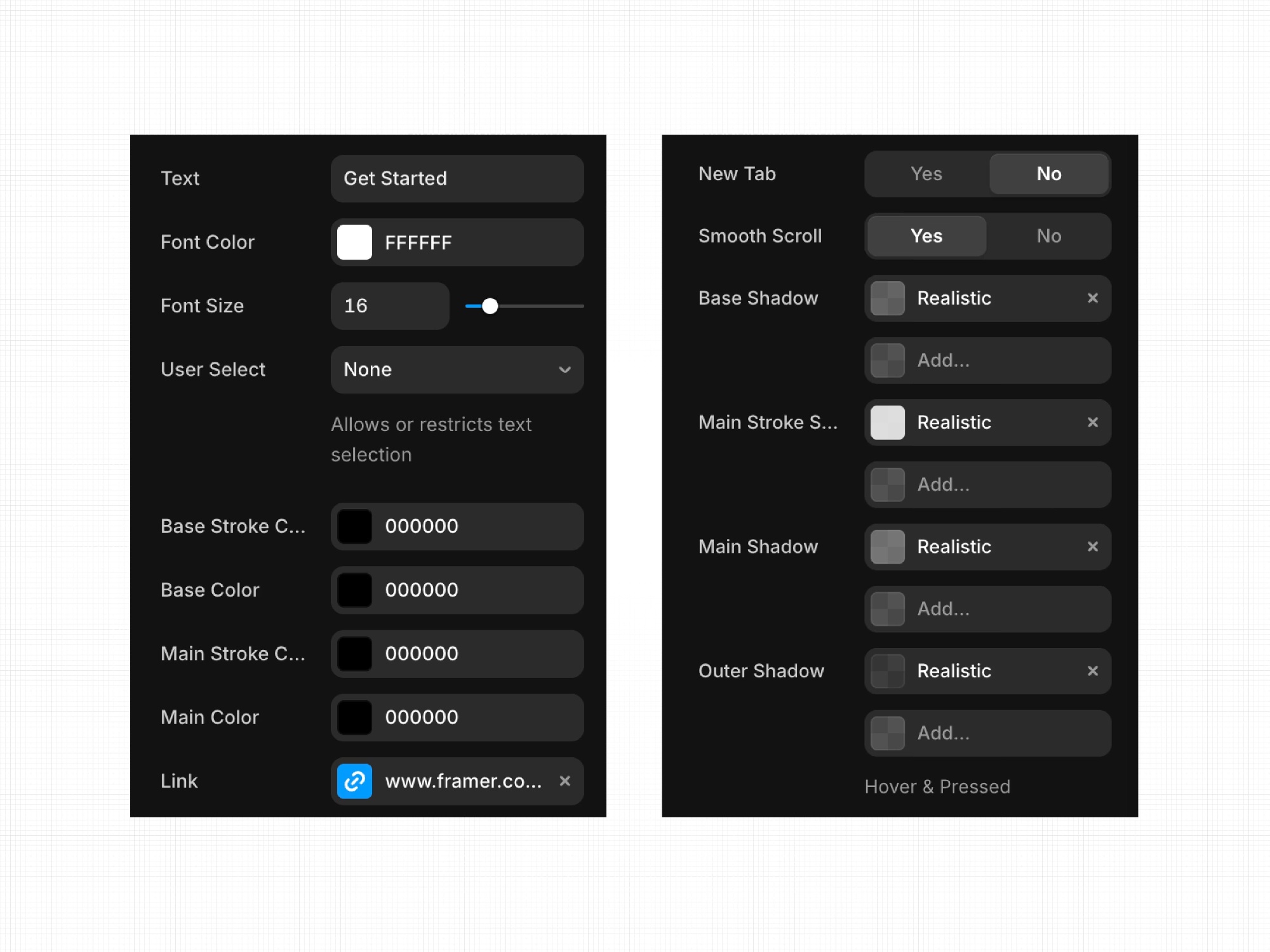This screenshot has width=1270, height=952.
Task: Set New Tab to No
Action: tap(1048, 174)
